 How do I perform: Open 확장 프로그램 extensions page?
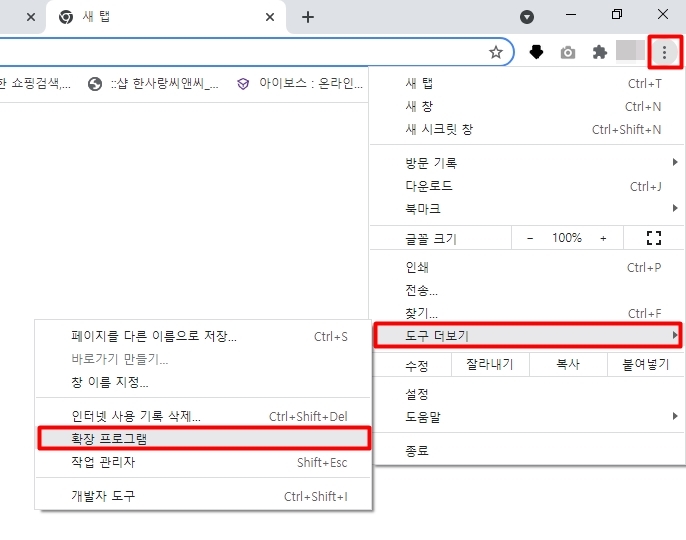click(x=204, y=438)
